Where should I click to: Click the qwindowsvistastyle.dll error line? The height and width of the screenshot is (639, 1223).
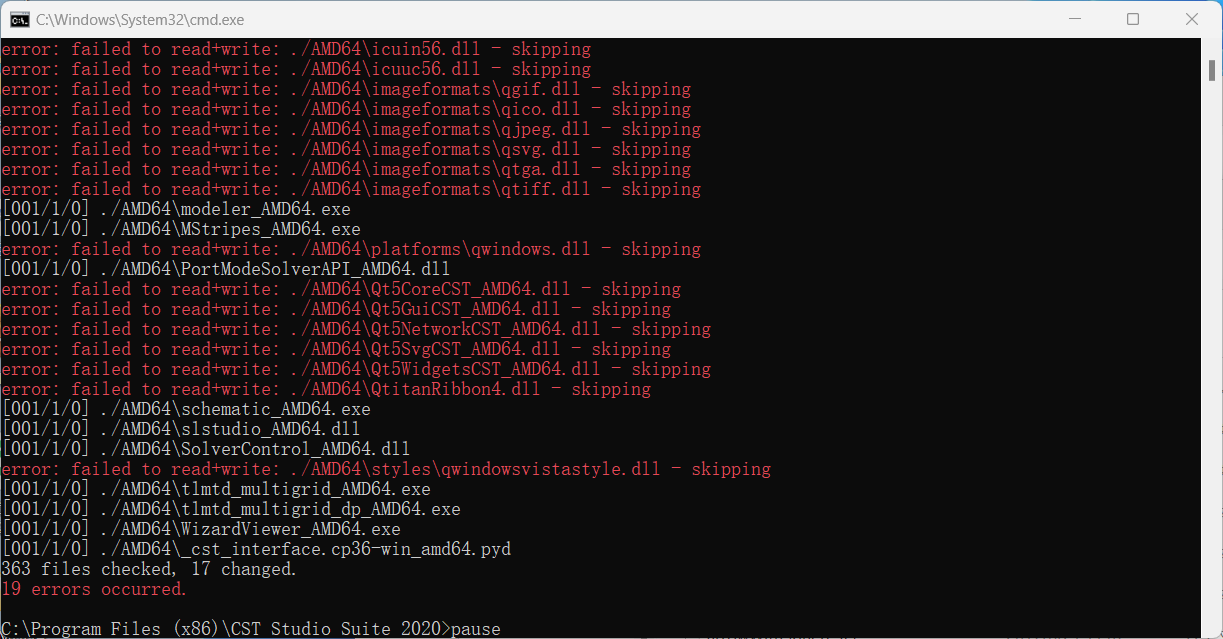tap(386, 469)
